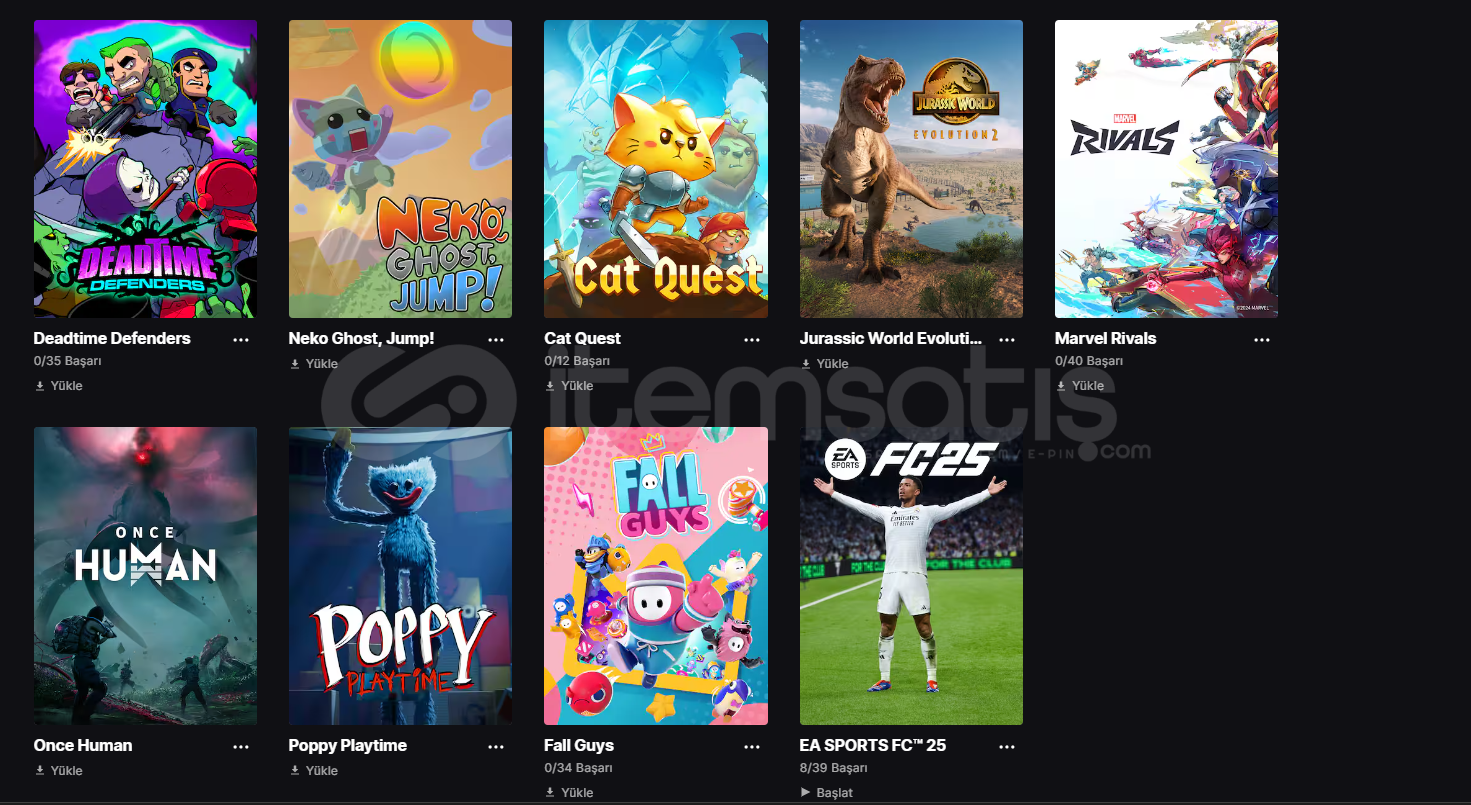Open the Cat Quest three-dot options menu
The width and height of the screenshot is (1471, 805).
point(752,340)
